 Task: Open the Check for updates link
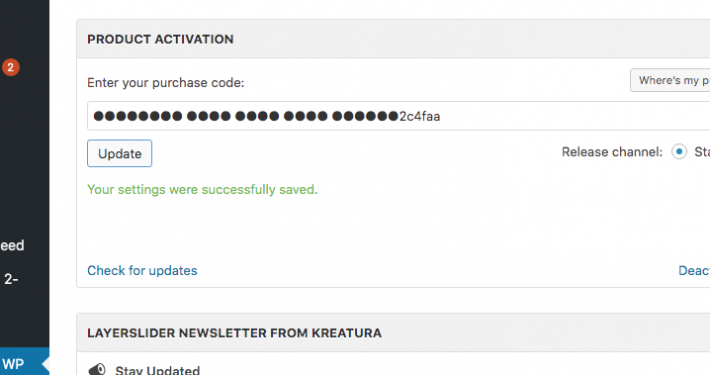click(142, 270)
